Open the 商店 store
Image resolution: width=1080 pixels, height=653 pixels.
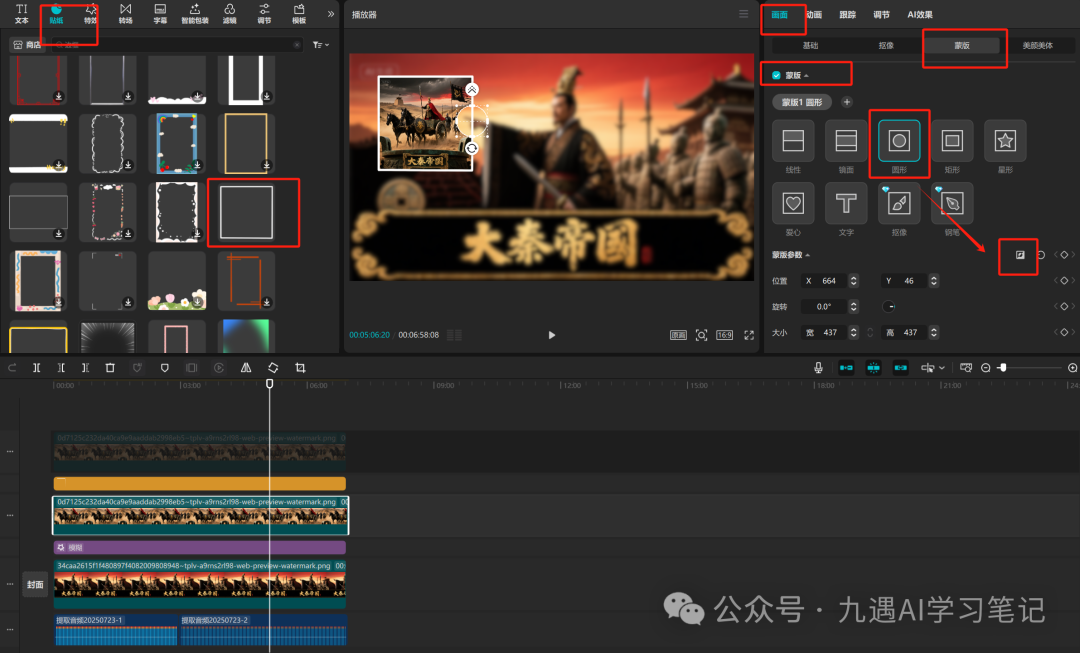coord(28,45)
